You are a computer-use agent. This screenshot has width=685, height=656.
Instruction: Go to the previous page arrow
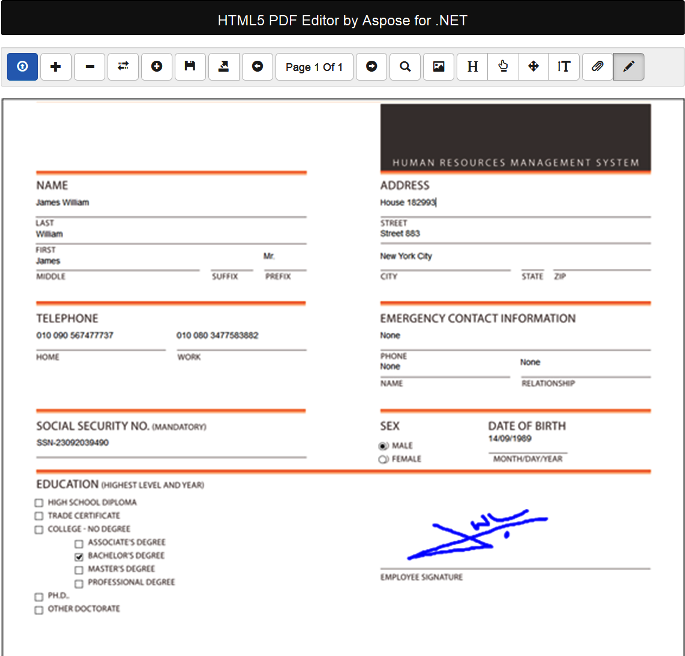pos(258,67)
